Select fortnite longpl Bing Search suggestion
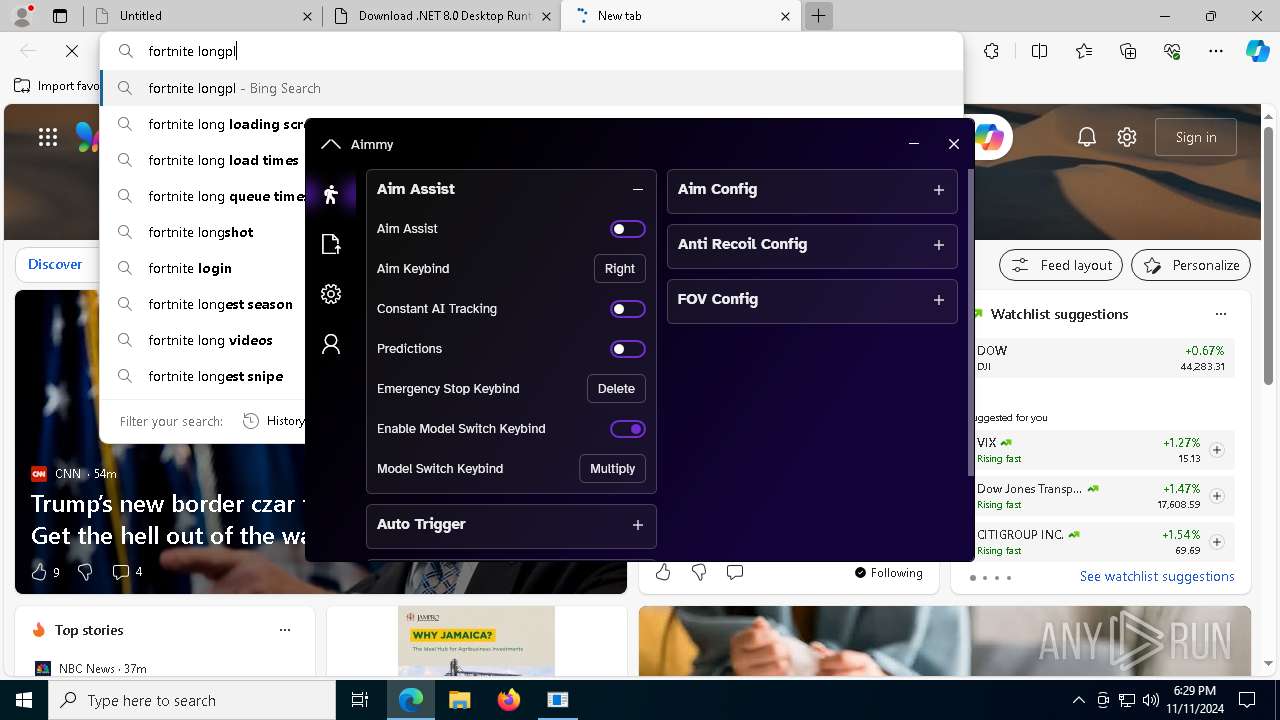This screenshot has width=1280, height=720. tap(531, 88)
